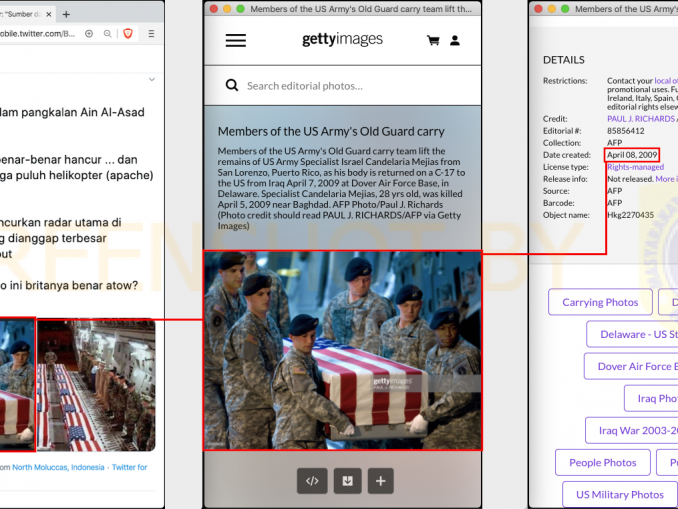Image resolution: width=678 pixels, height=509 pixels.
Task: Open a new browser tab
Action: tap(66, 14)
